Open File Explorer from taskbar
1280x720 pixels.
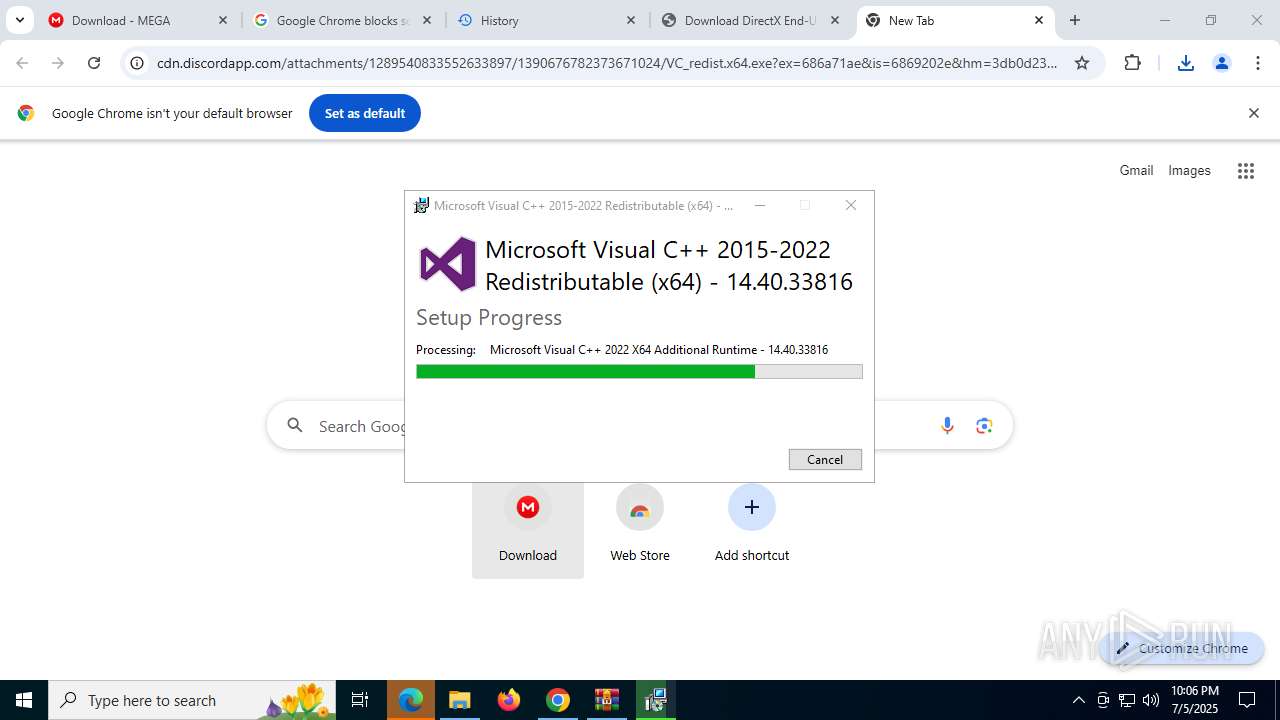(x=459, y=700)
